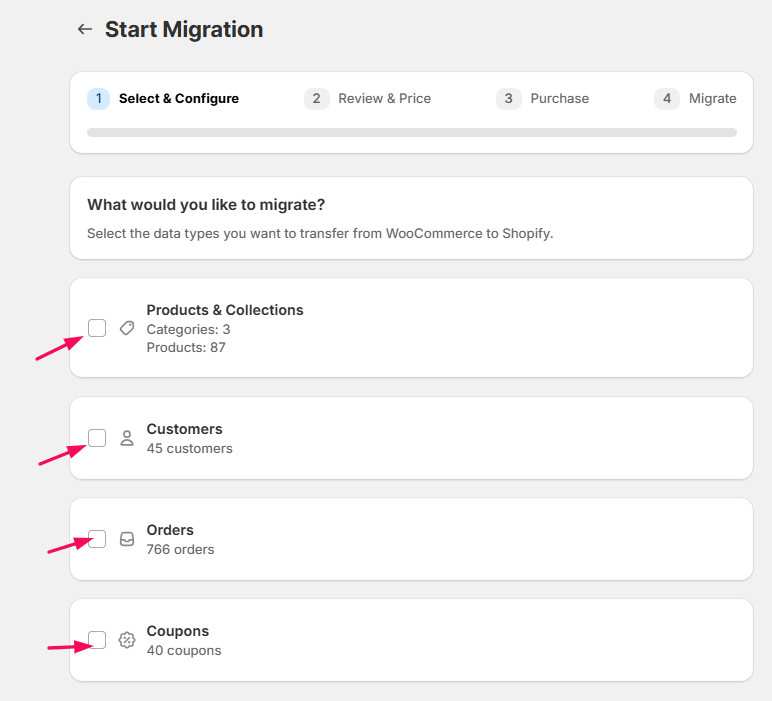Click the migration progress bar

click(x=411, y=132)
